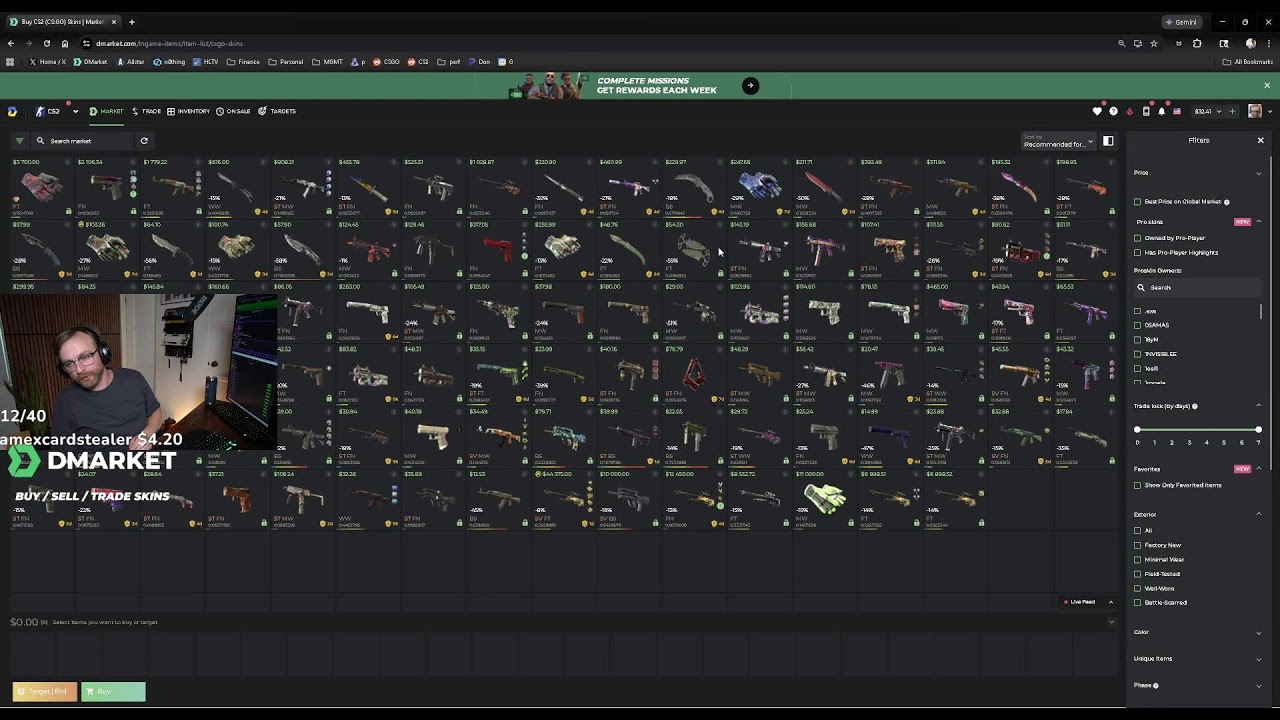Toggle the side panel layout icon
This screenshot has height=720, width=1280.
point(1108,141)
